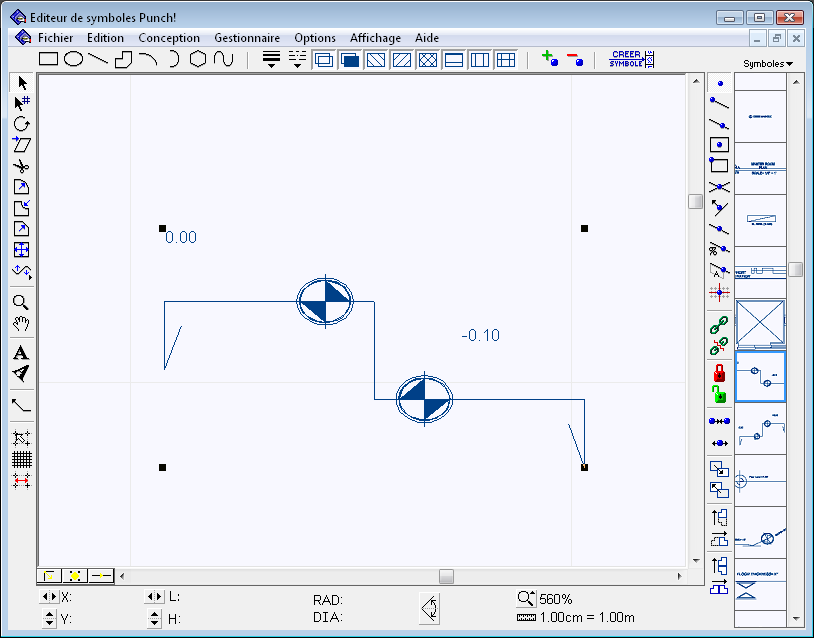Open the Gestionnaire menu
Viewport: 814px width, 638px height.
[247, 38]
